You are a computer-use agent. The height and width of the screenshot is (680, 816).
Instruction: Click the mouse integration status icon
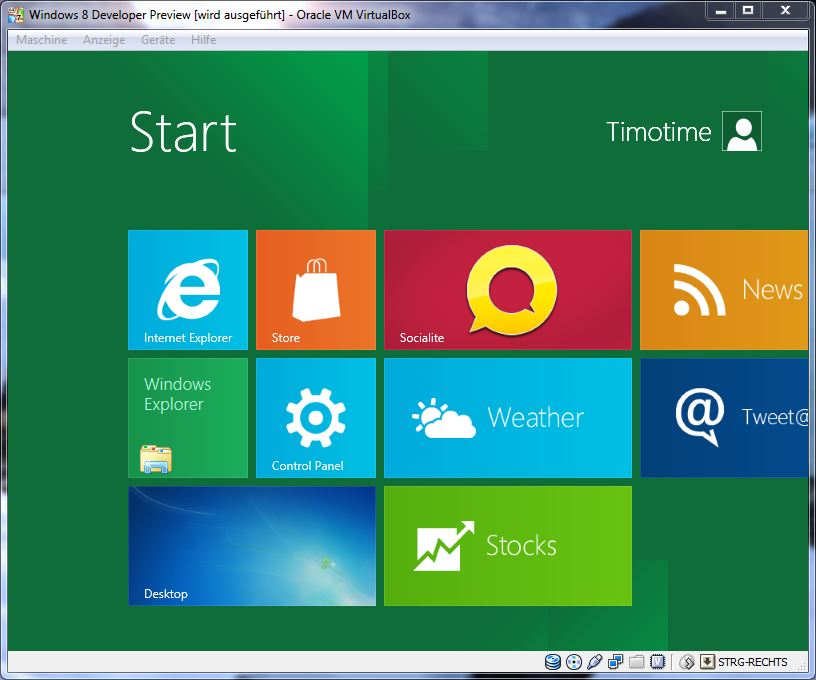[687, 662]
